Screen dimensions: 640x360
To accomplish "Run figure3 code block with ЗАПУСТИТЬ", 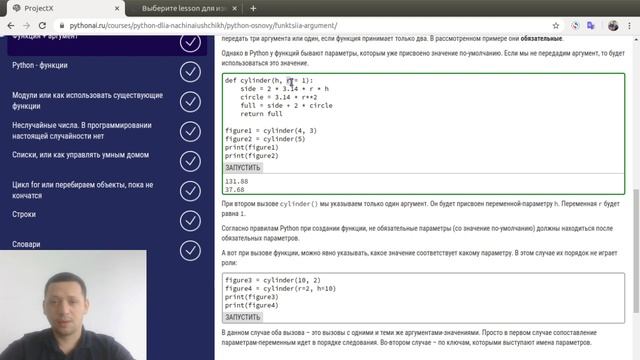I will pyautogui.click(x=243, y=317).
